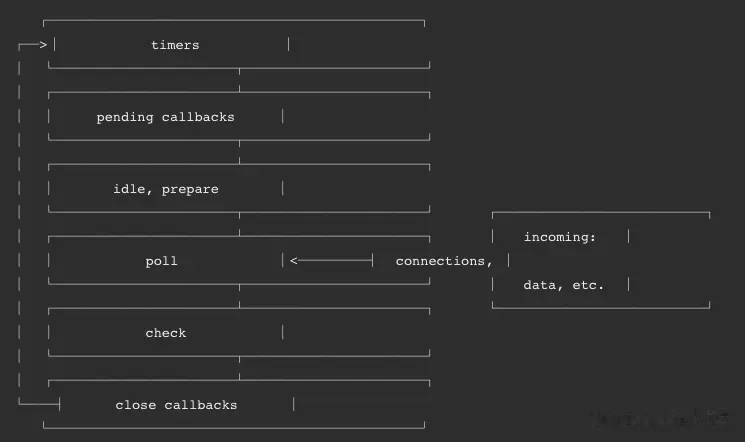Click the idle, prepare phase label
The image size is (745, 442).
pos(166,189)
